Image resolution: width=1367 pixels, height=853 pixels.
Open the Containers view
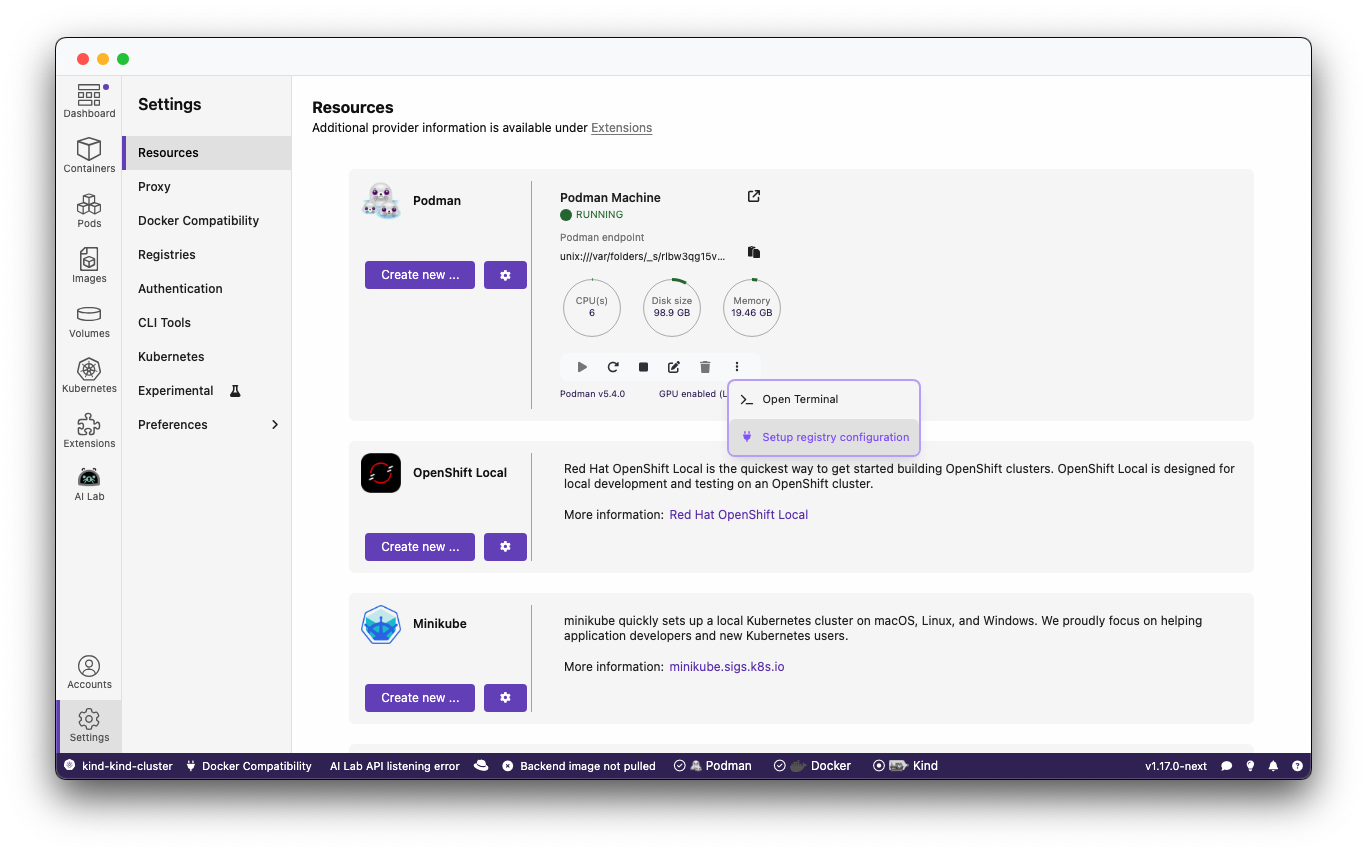click(x=89, y=155)
